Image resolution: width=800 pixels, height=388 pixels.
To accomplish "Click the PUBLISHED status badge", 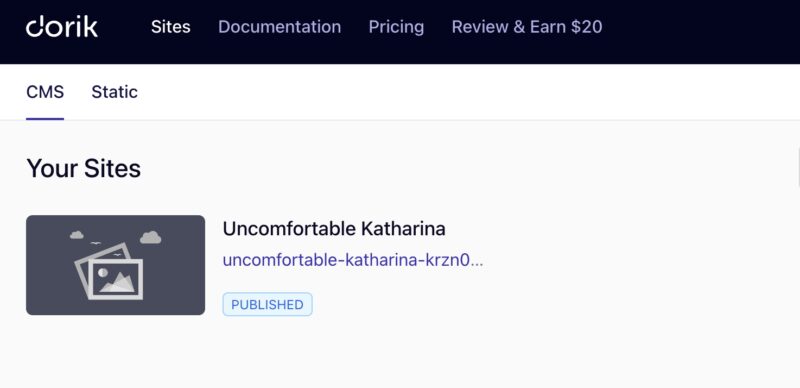I will coord(267,305).
